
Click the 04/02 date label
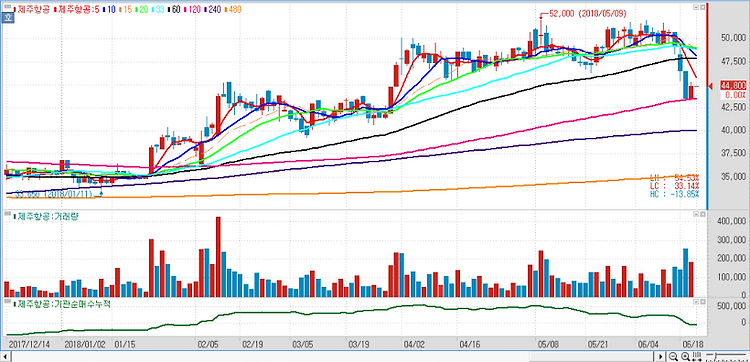click(x=414, y=344)
